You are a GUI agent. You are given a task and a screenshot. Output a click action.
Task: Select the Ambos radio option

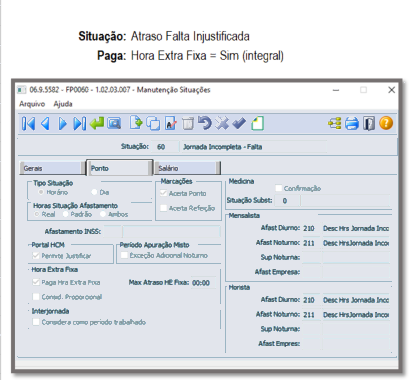click(103, 214)
